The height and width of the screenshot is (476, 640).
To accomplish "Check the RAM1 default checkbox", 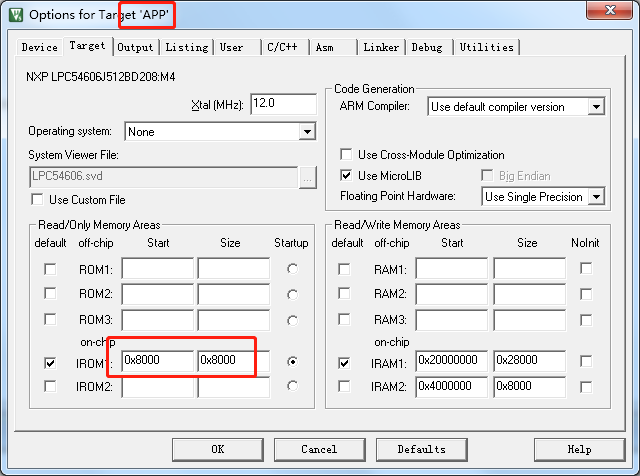I will click(x=344, y=269).
